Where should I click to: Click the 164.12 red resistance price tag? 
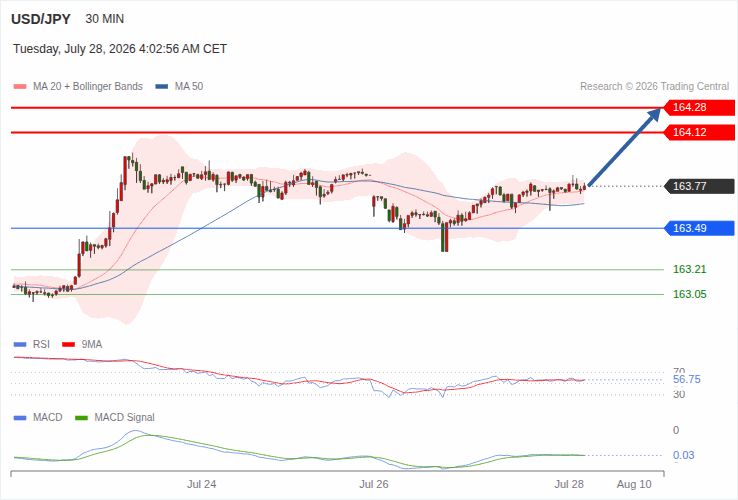(x=699, y=132)
